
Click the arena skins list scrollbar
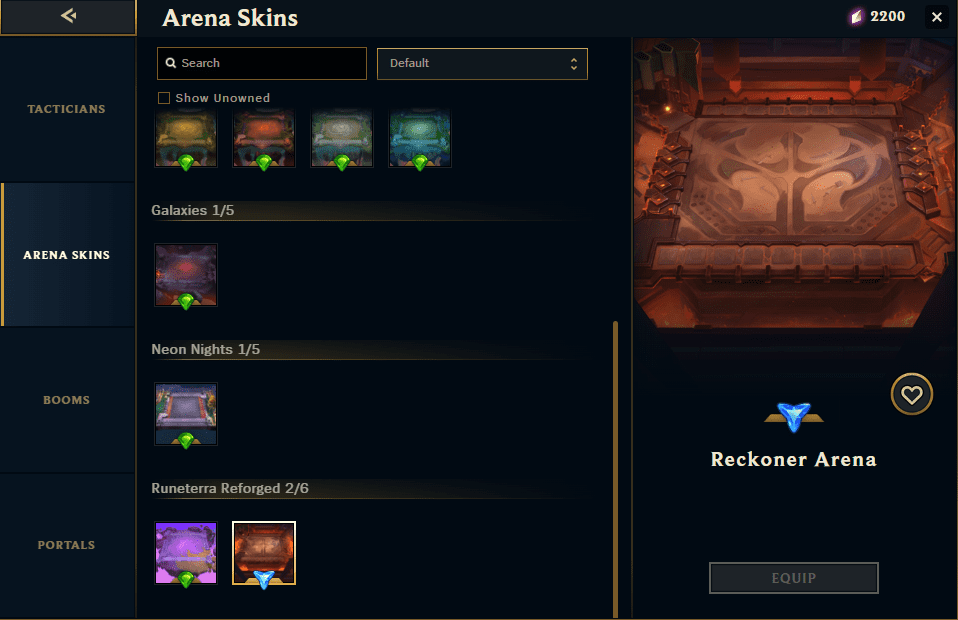[615, 469]
